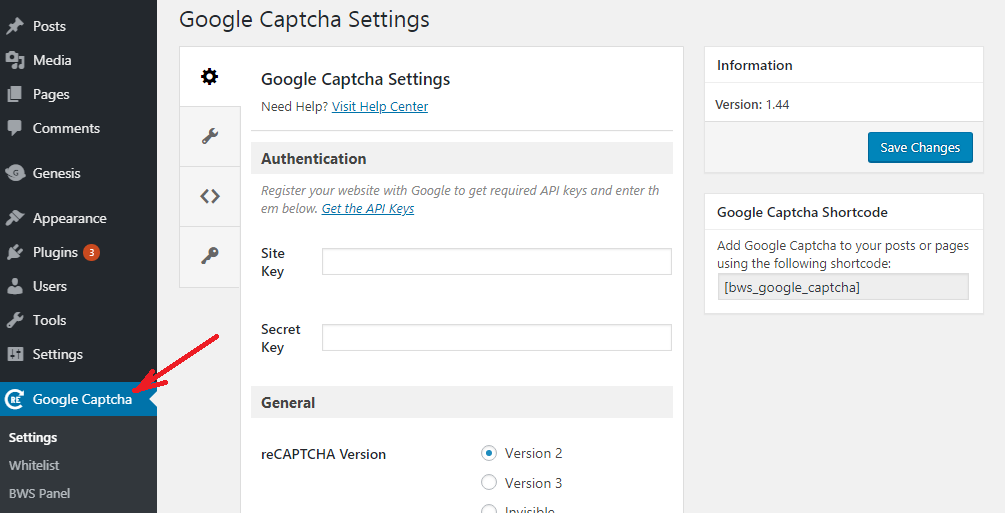
Task: Click the Posts pushpin icon
Action: pyautogui.click(x=15, y=26)
